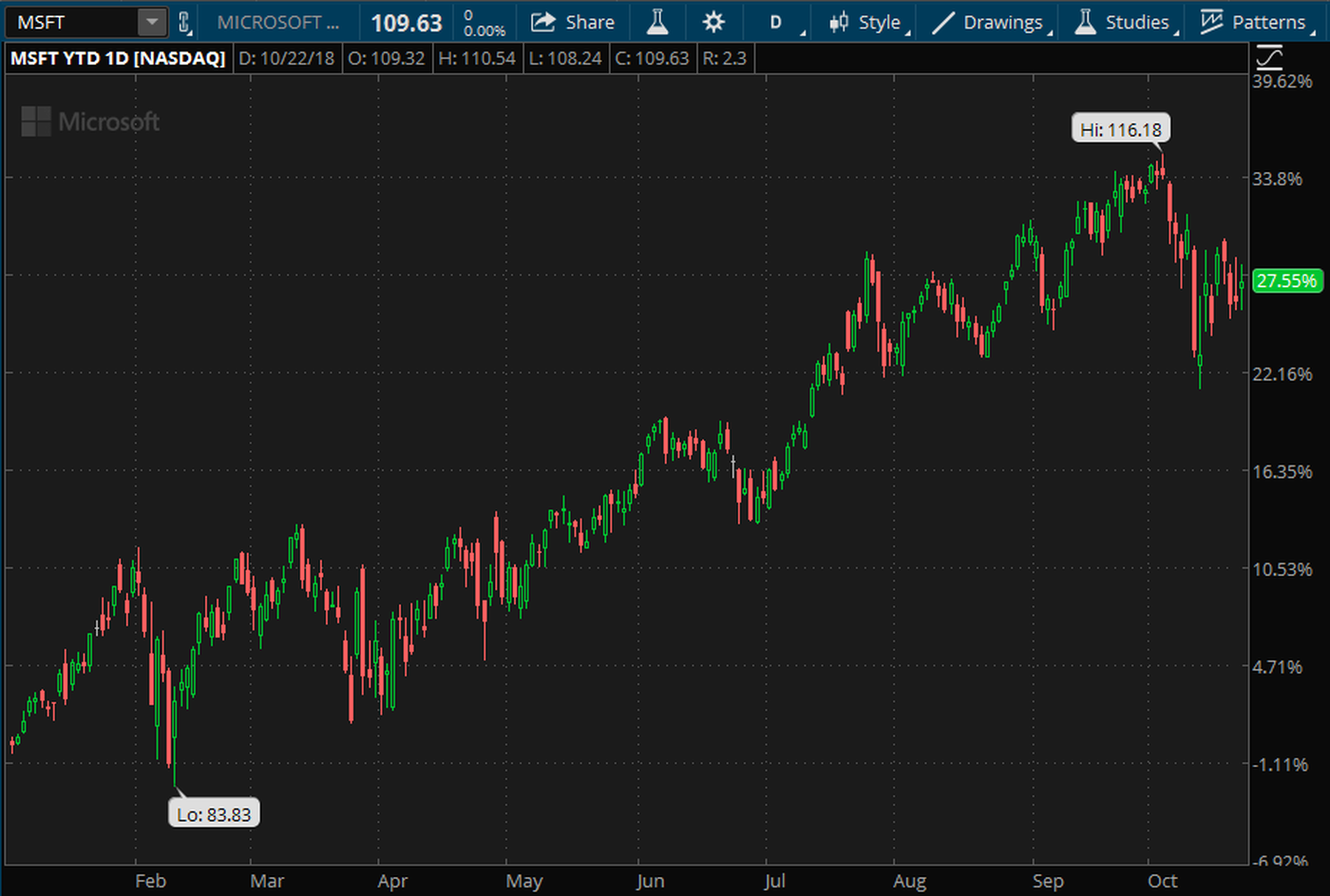Screen dimensions: 1330x896
Task: Click the low value L: 108.24
Action: (565, 58)
